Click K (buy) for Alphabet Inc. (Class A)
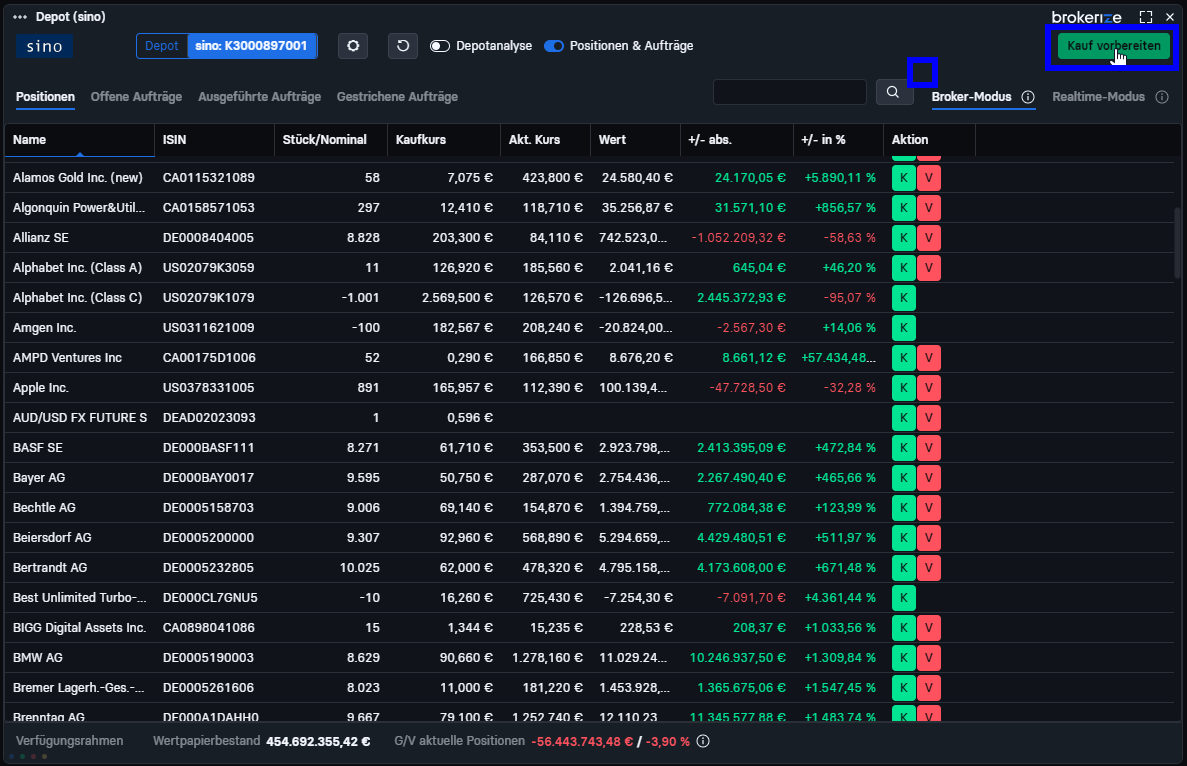1187x766 pixels. point(904,268)
